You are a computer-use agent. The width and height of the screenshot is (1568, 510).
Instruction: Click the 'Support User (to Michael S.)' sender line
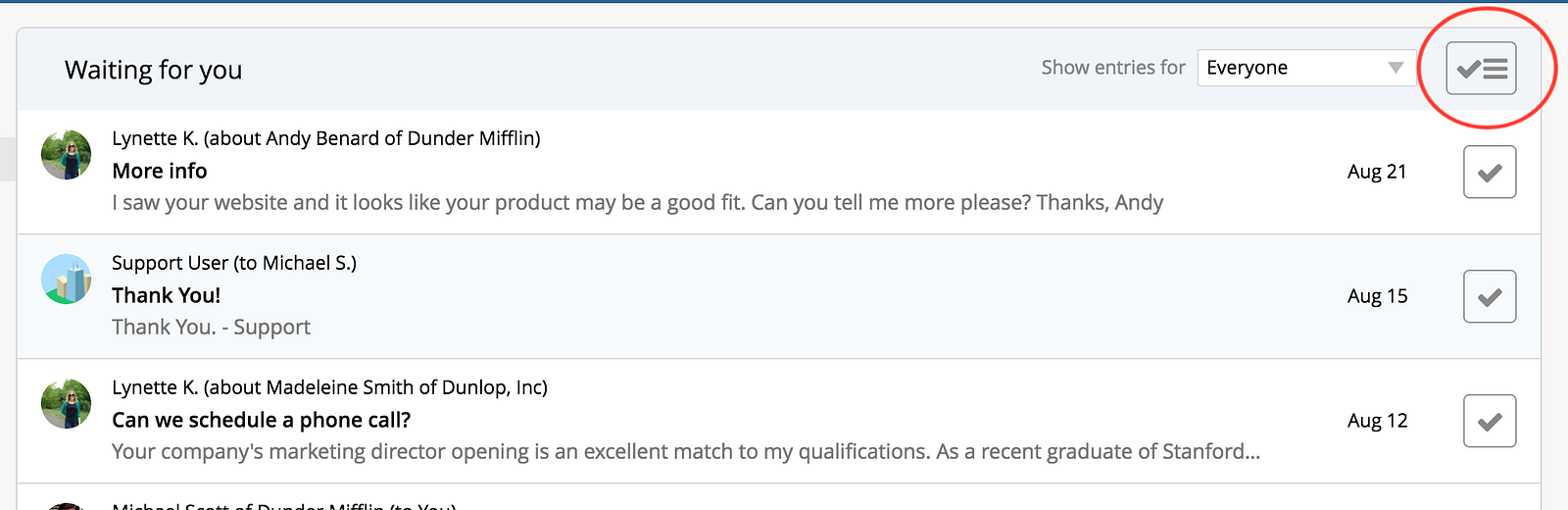(x=233, y=263)
